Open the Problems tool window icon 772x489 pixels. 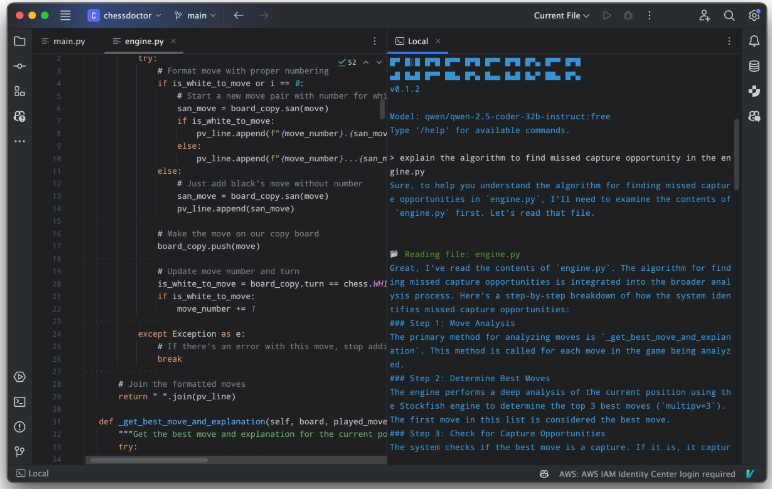(20, 427)
